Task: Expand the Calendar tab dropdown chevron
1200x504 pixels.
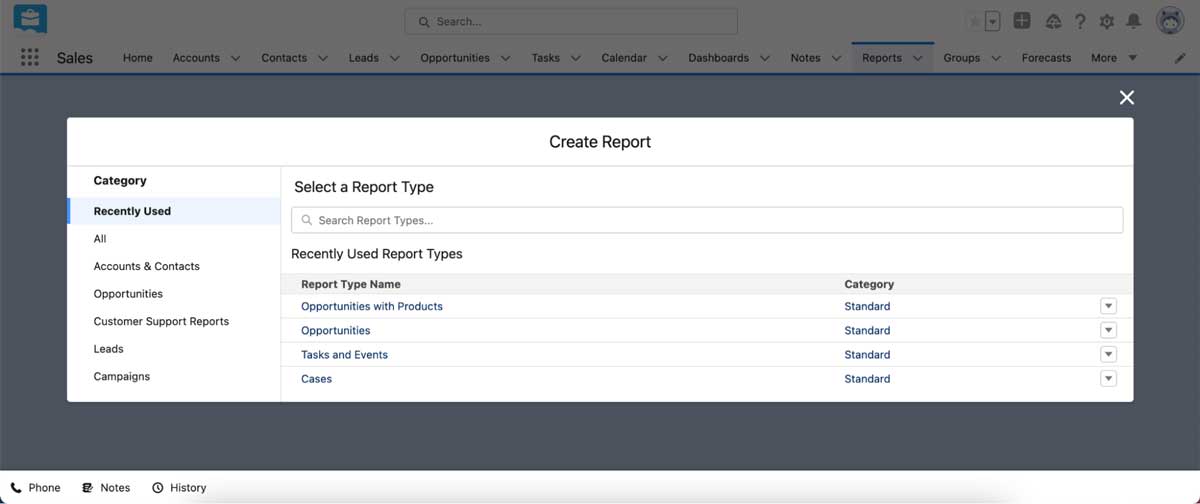Action: point(663,58)
